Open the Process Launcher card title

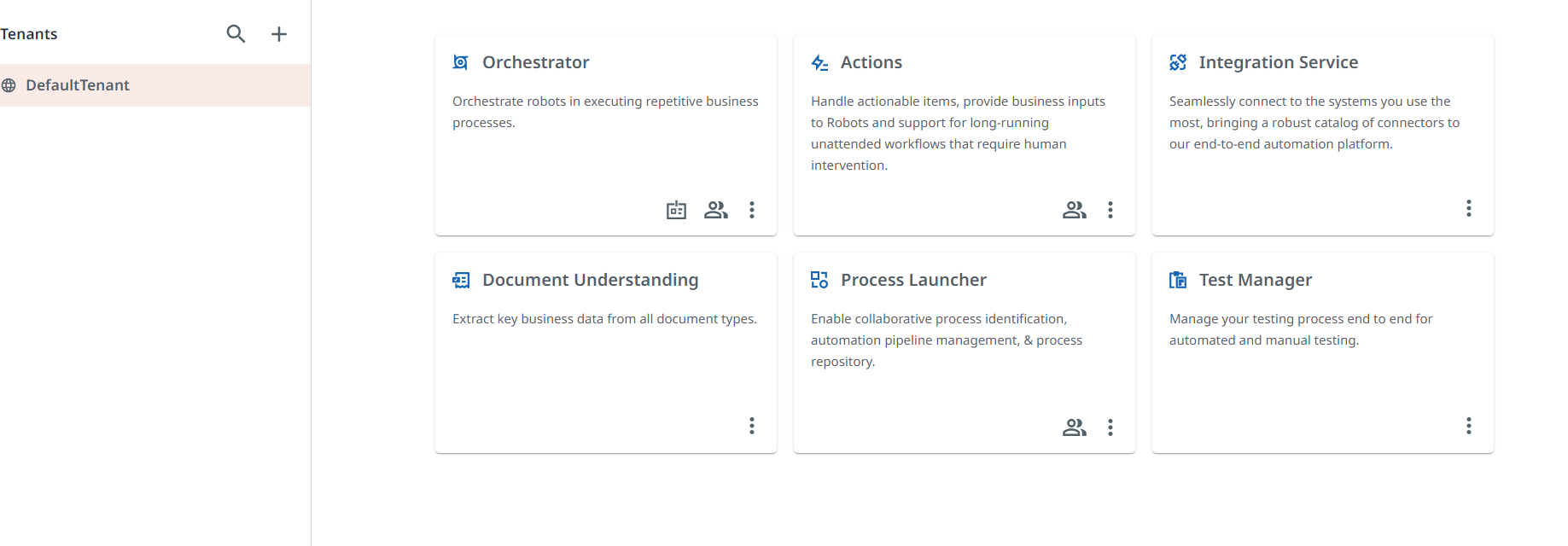click(913, 280)
